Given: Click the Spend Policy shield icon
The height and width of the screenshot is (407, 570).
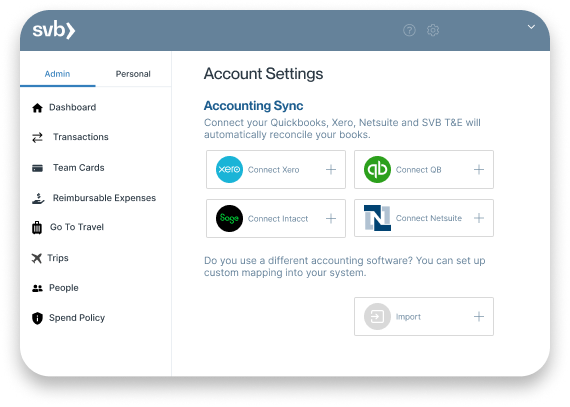Looking at the screenshot, I should click(x=37, y=318).
